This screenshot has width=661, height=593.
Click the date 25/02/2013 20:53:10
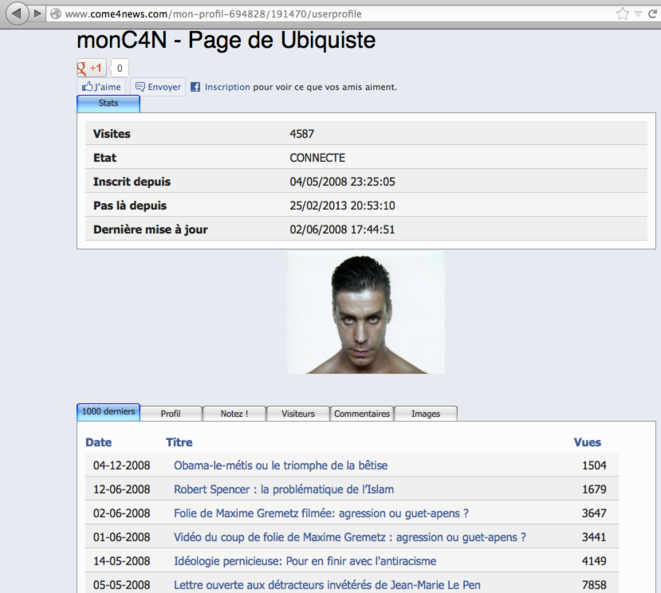pyautogui.click(x=342, y=206)
